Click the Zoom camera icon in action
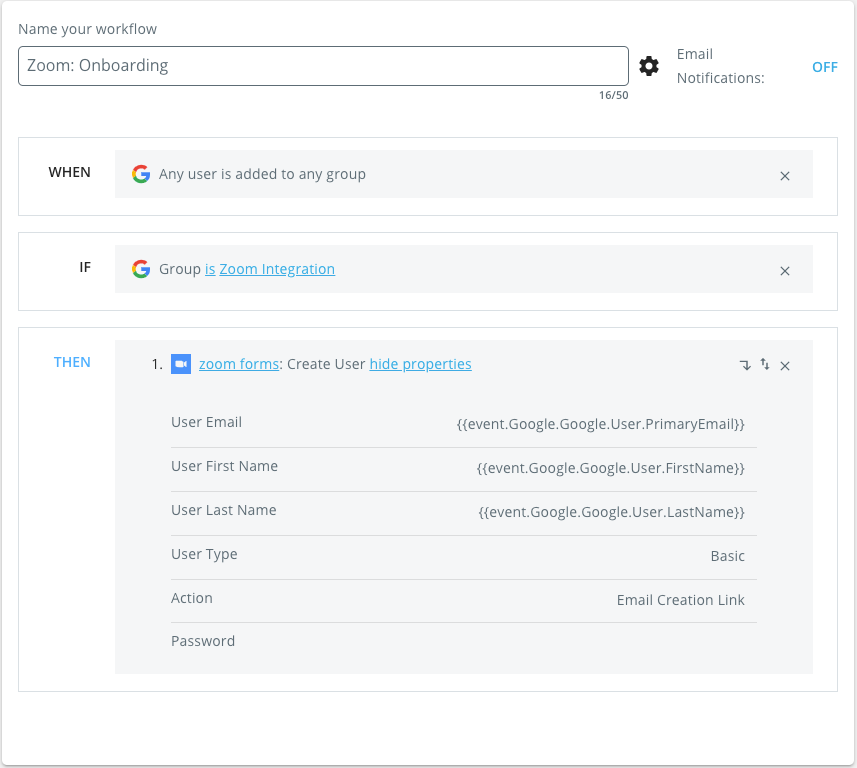 click(181, 364)
